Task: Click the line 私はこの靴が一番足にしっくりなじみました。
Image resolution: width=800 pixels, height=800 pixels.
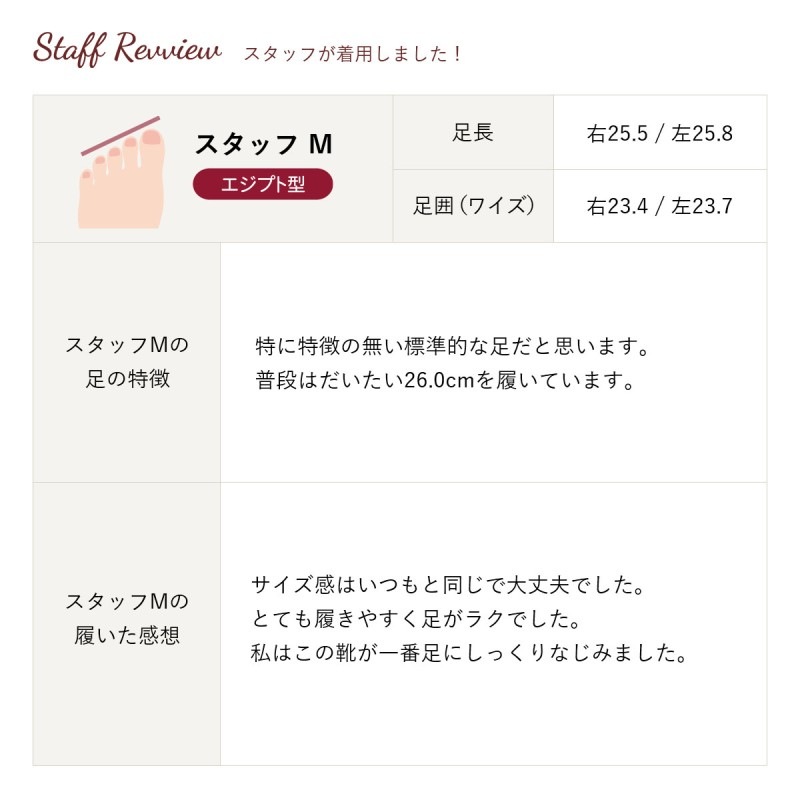Action: [x=470, y=654]
